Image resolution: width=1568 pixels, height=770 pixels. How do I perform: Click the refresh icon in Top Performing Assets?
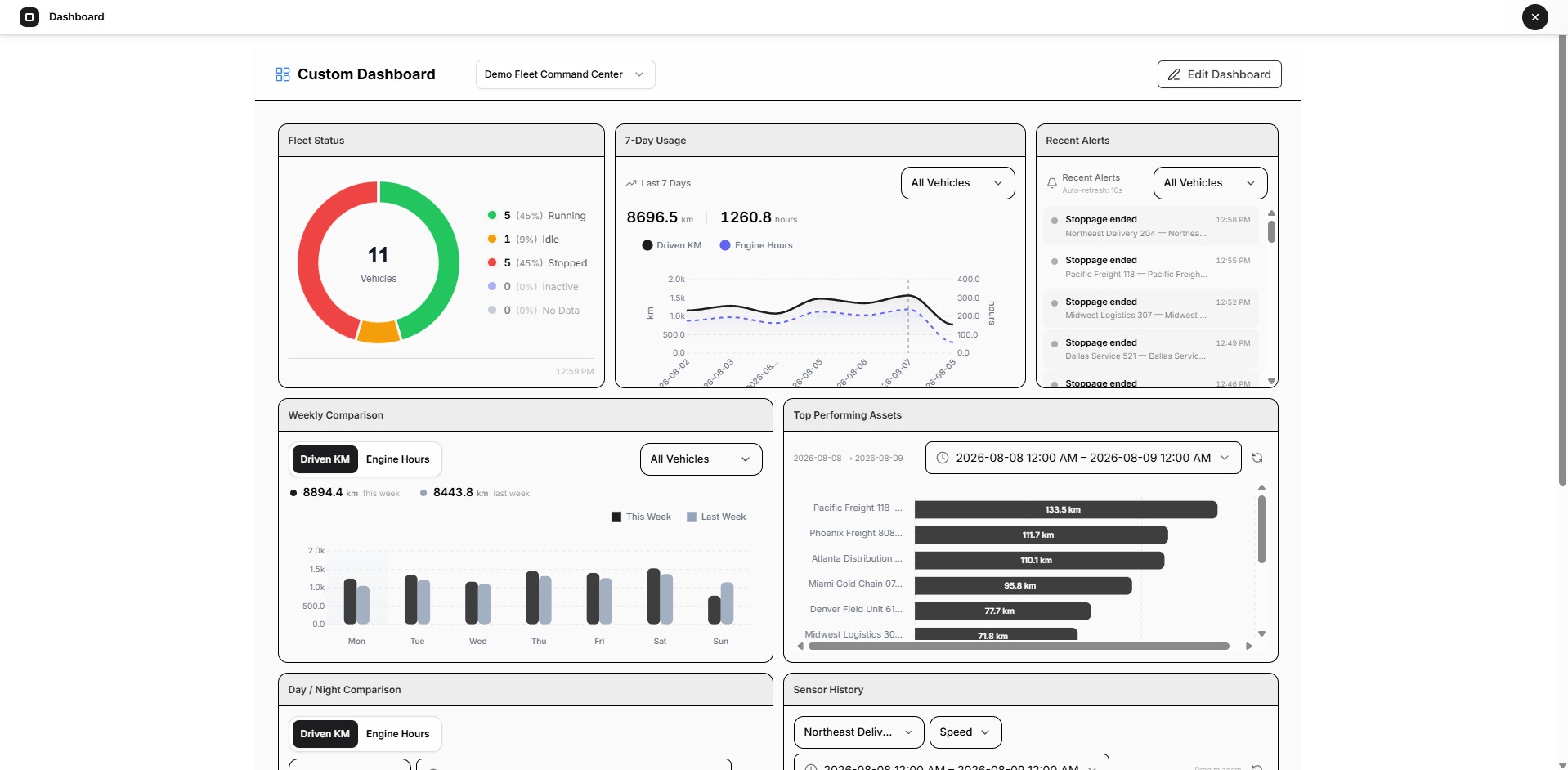click(x=1257, y=458)
